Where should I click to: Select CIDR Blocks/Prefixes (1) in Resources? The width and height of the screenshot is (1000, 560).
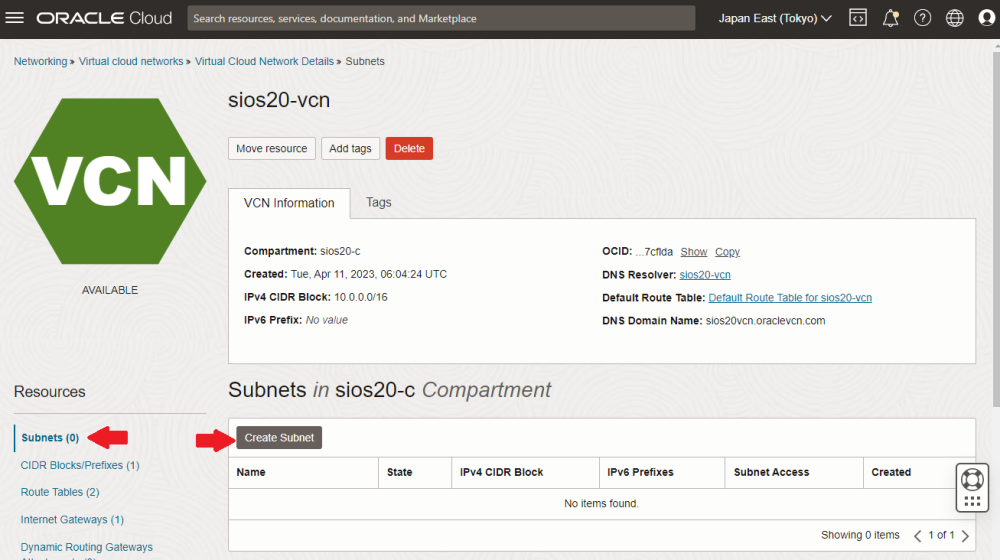point(80,465)
